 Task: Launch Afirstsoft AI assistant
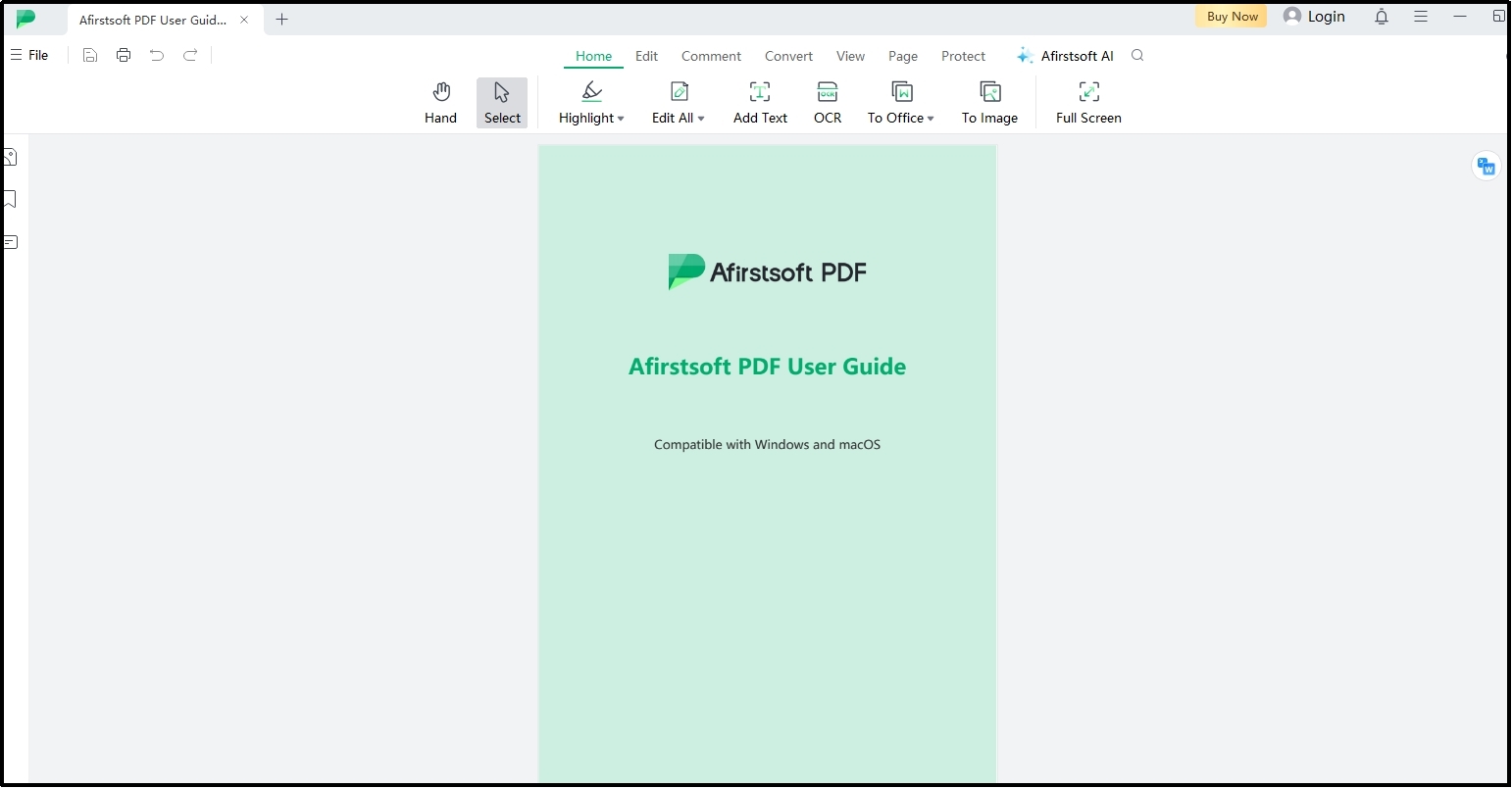(1065, 56)
